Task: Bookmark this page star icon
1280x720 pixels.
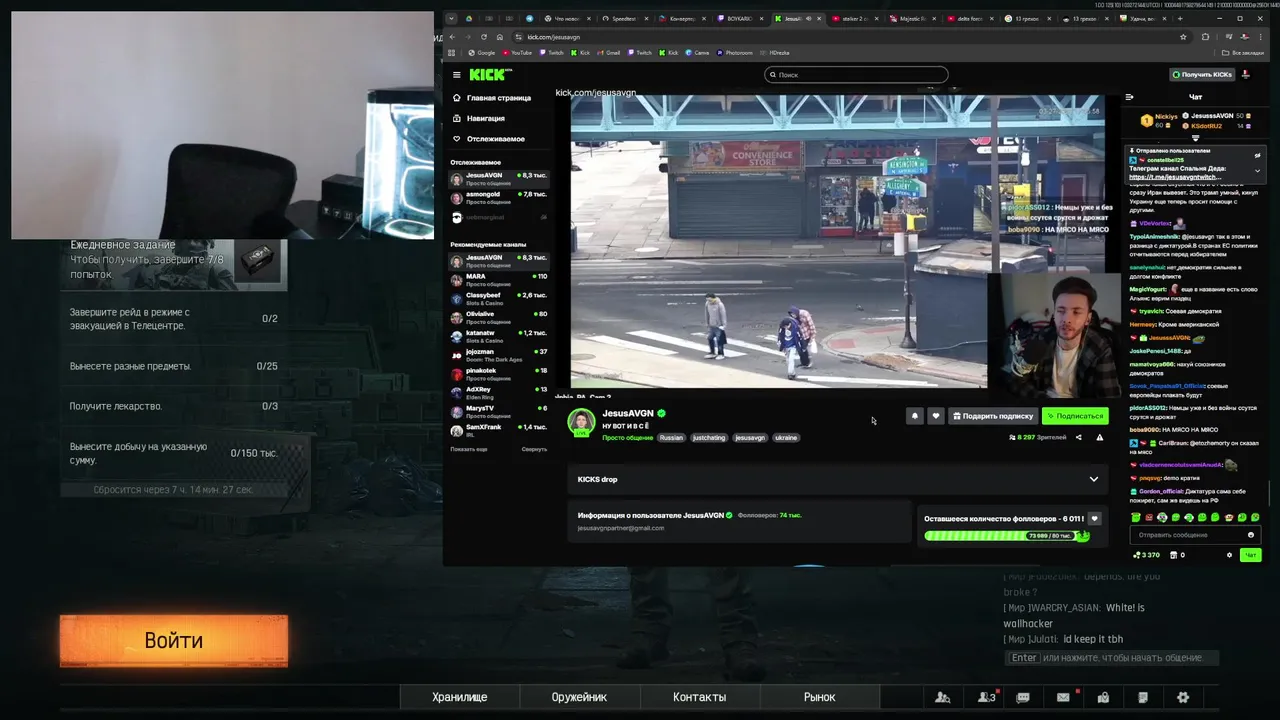Action: click(x=1183, y=37)
